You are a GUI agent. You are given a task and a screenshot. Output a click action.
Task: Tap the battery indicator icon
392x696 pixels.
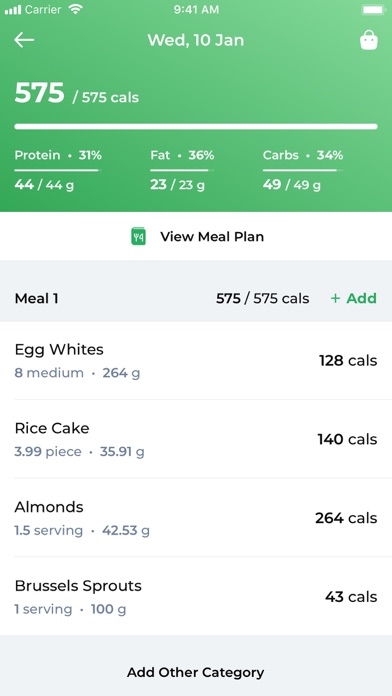[x=373, y=10]
